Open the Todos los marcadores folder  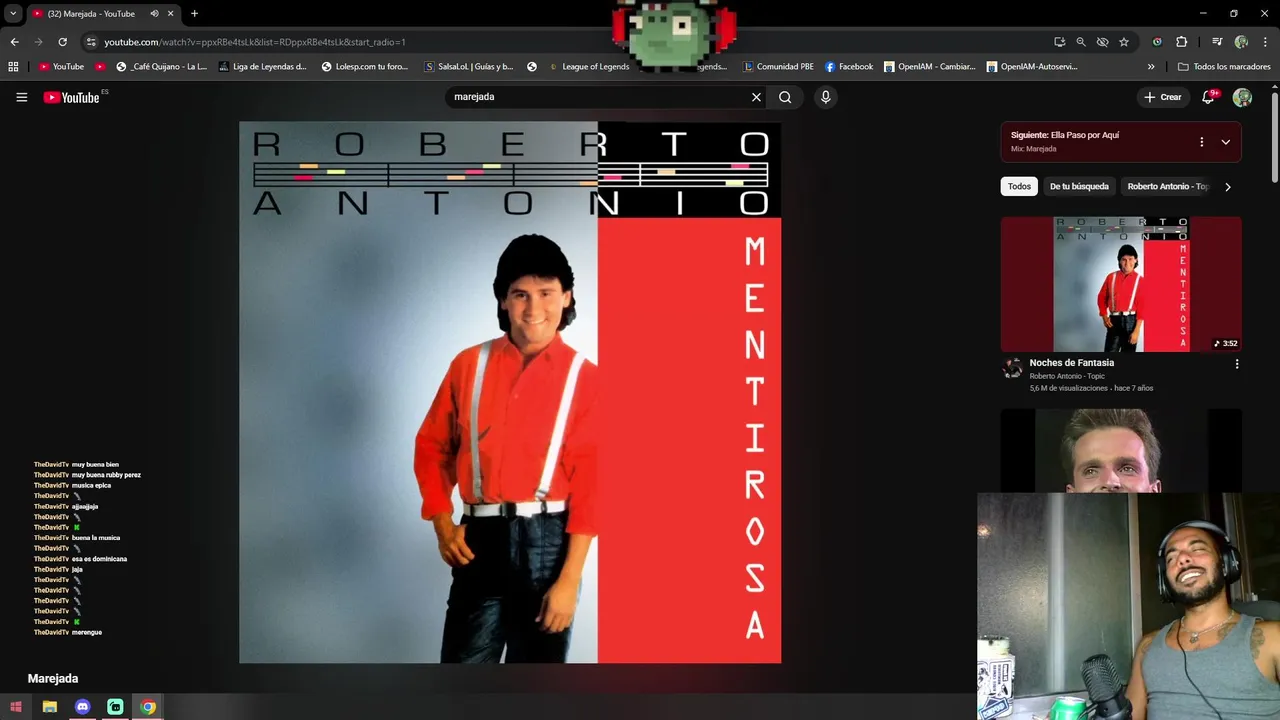1224,67
